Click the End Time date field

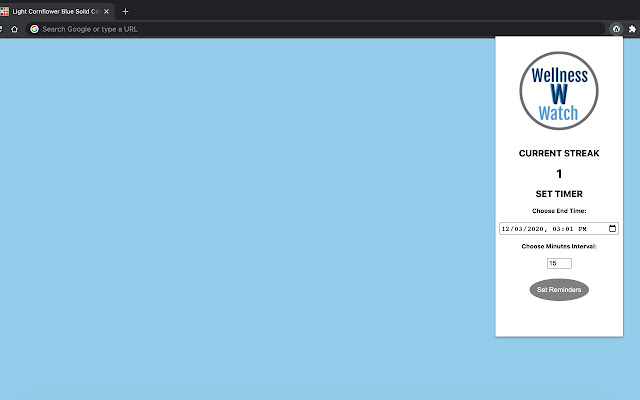[558, 229]
